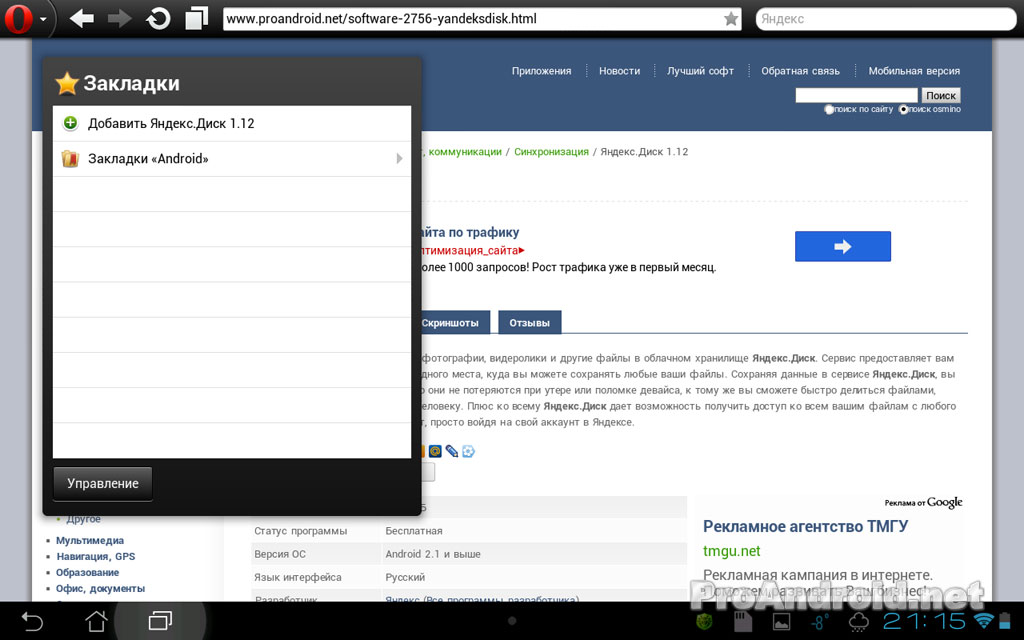Tap the -8° temperature reading
The height and width of the screenshot is (640, 1024).
[x=818, y=622]
